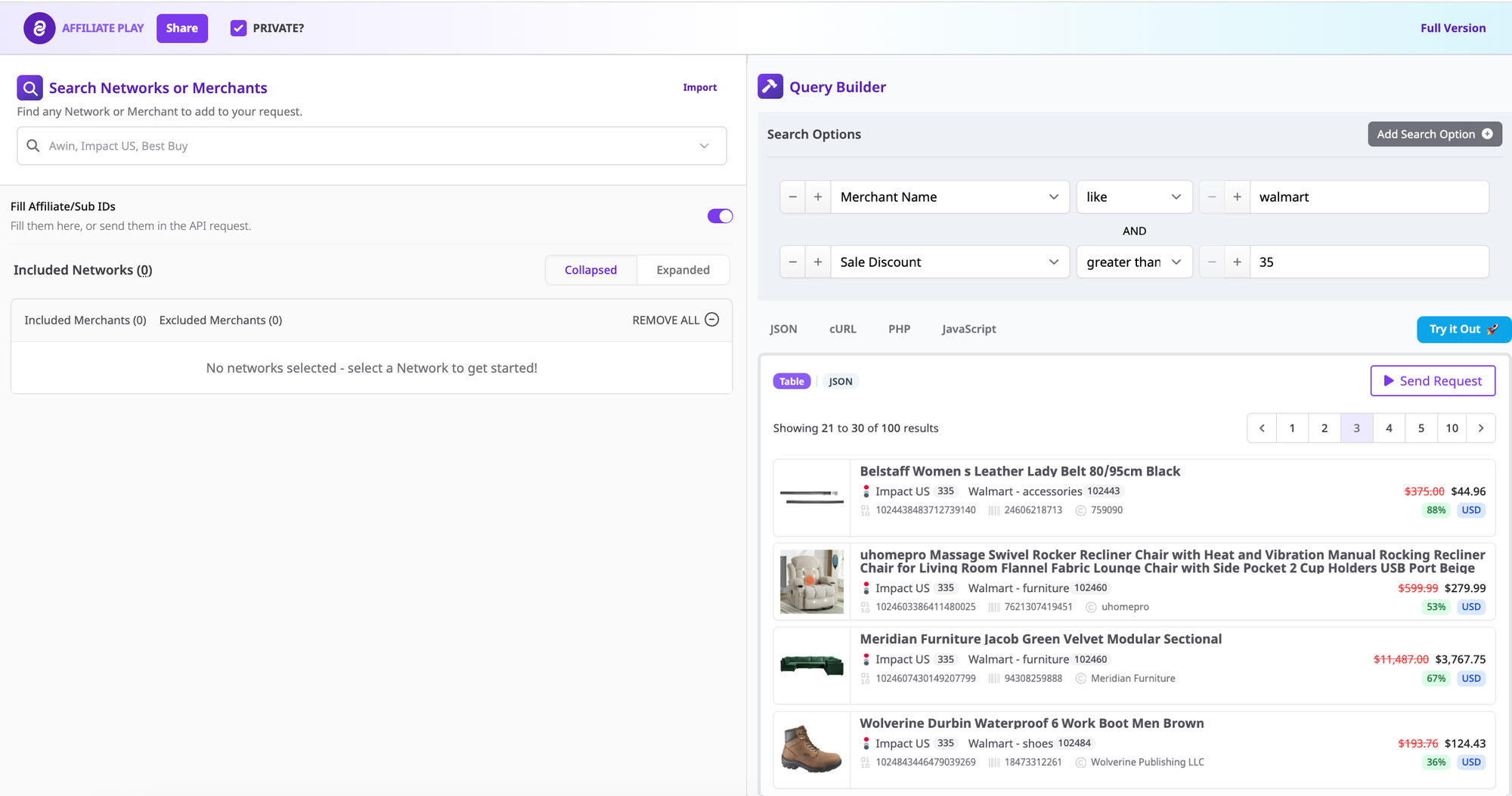Go to results page 1
This screenshot has width=1512, height=796.
[x=1293, y=428]
